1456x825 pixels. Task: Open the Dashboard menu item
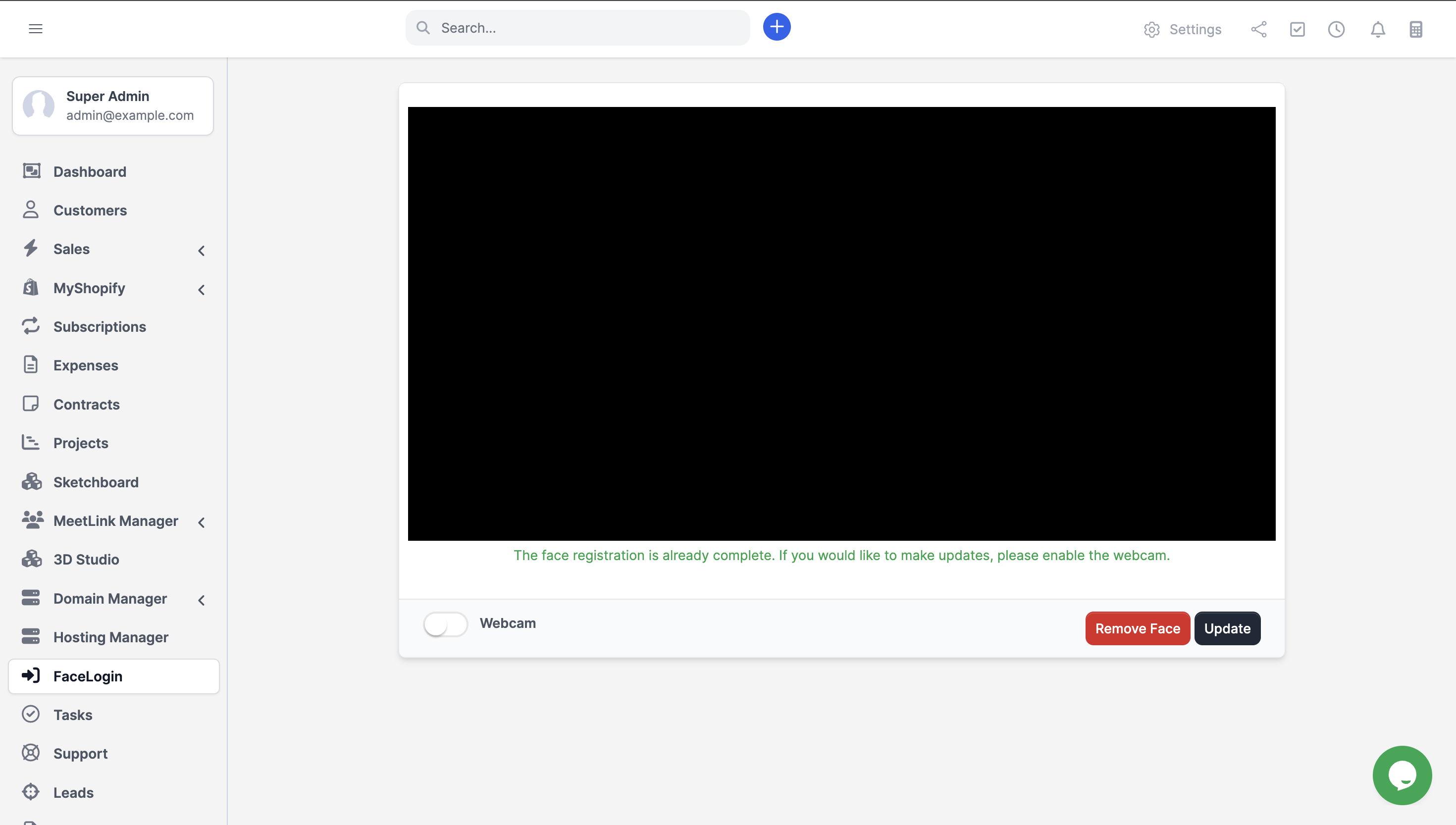113,171
